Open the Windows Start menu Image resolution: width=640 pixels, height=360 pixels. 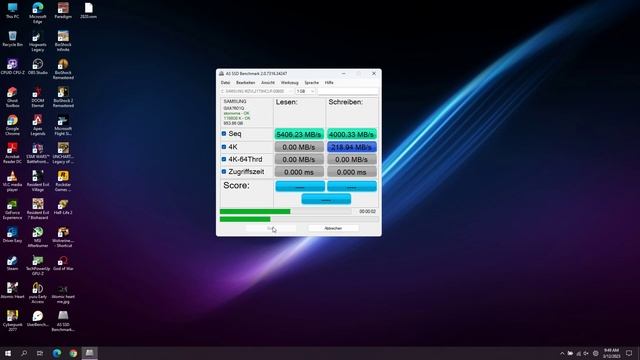coord(8,353)
